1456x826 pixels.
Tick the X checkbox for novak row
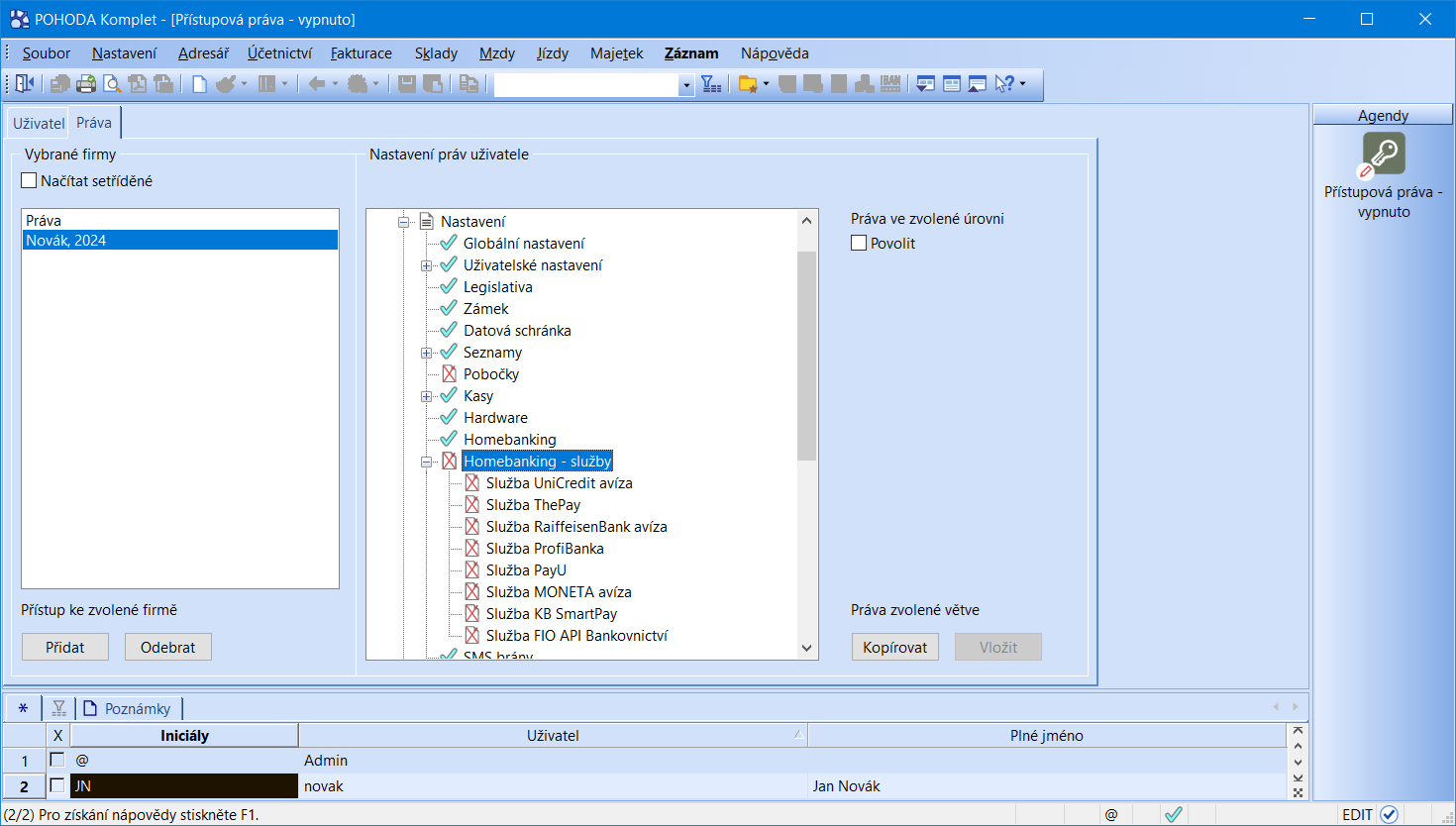(57, 785)
